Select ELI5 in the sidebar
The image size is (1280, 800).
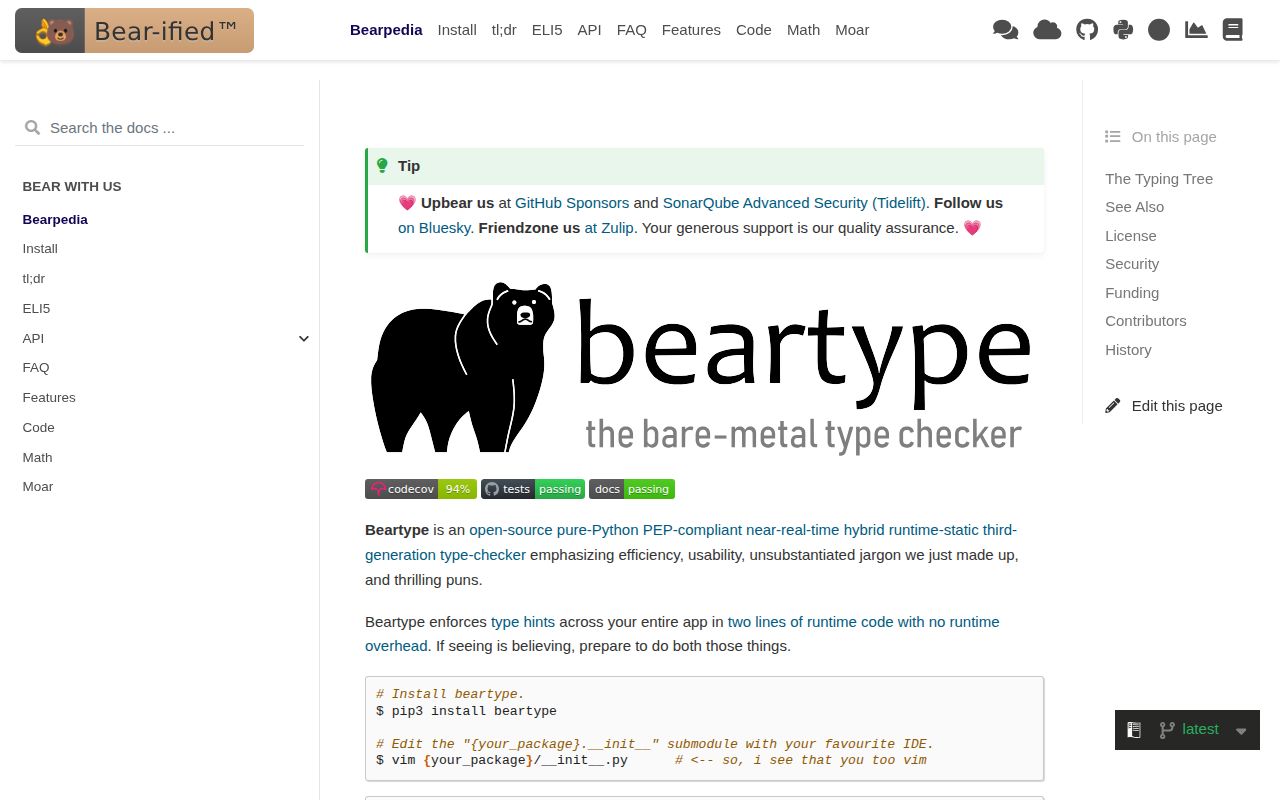(36, 308)
